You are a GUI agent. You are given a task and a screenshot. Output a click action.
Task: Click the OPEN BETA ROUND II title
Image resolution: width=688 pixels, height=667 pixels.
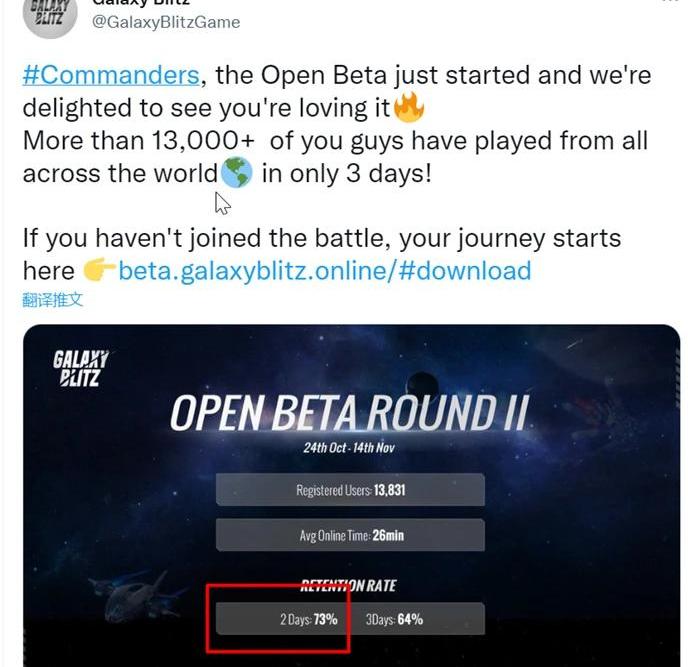tap(349, 413)
